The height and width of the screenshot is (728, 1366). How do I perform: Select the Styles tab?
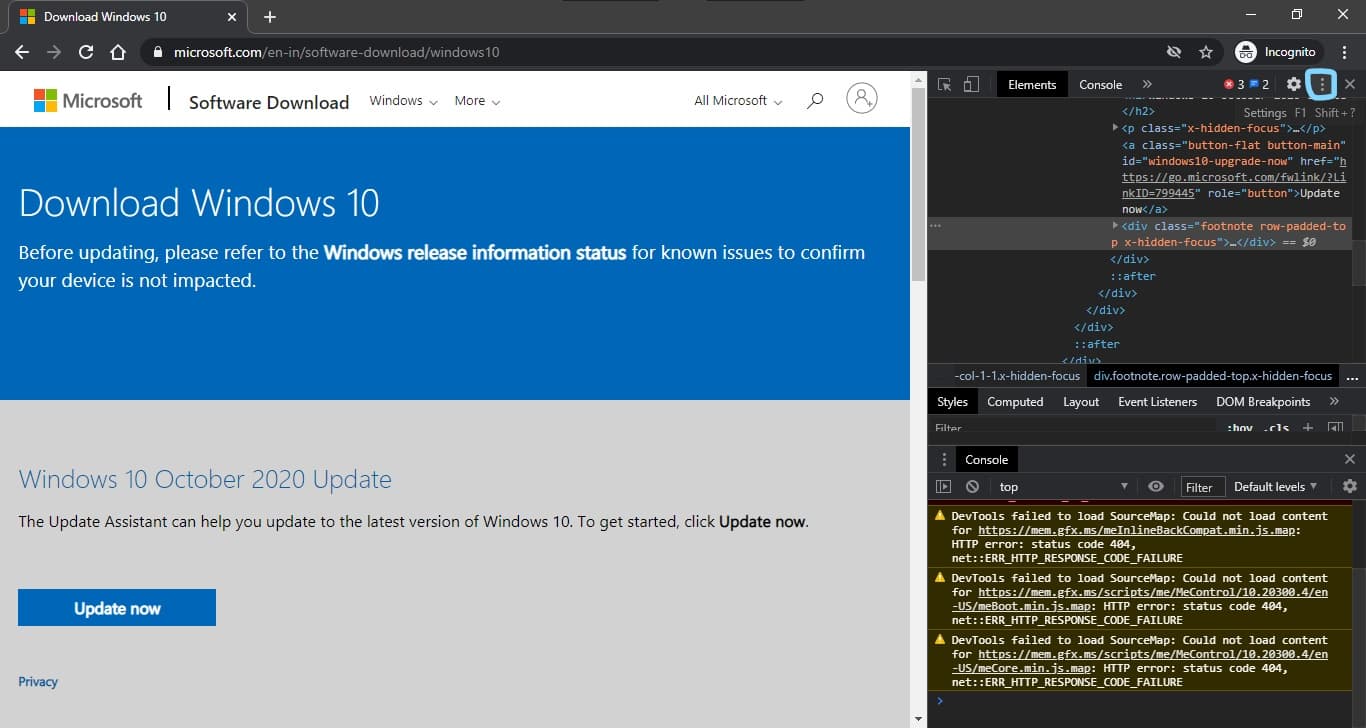(952, 401)
